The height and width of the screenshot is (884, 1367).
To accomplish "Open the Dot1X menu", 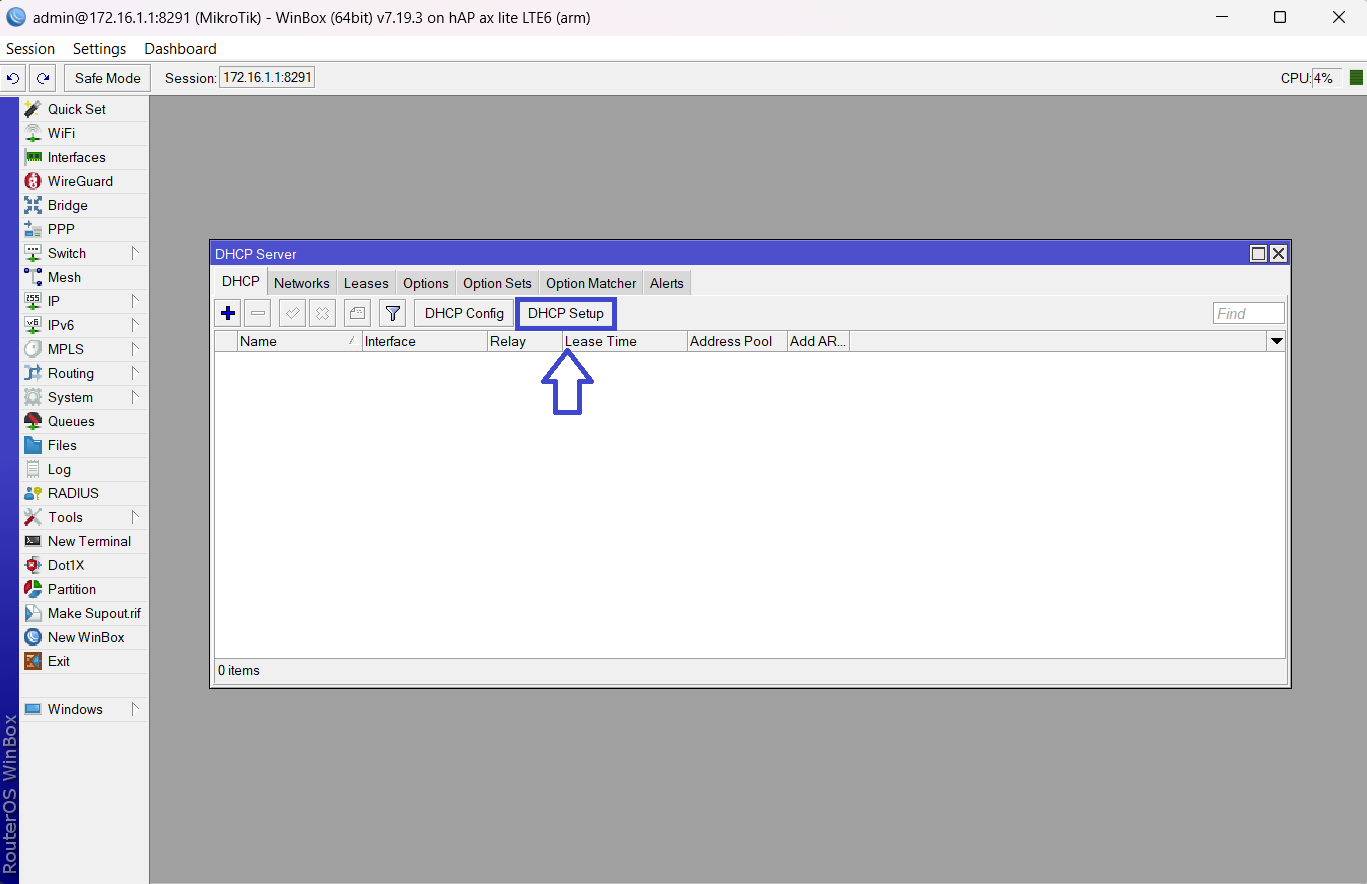I will (x=84, y=565).
